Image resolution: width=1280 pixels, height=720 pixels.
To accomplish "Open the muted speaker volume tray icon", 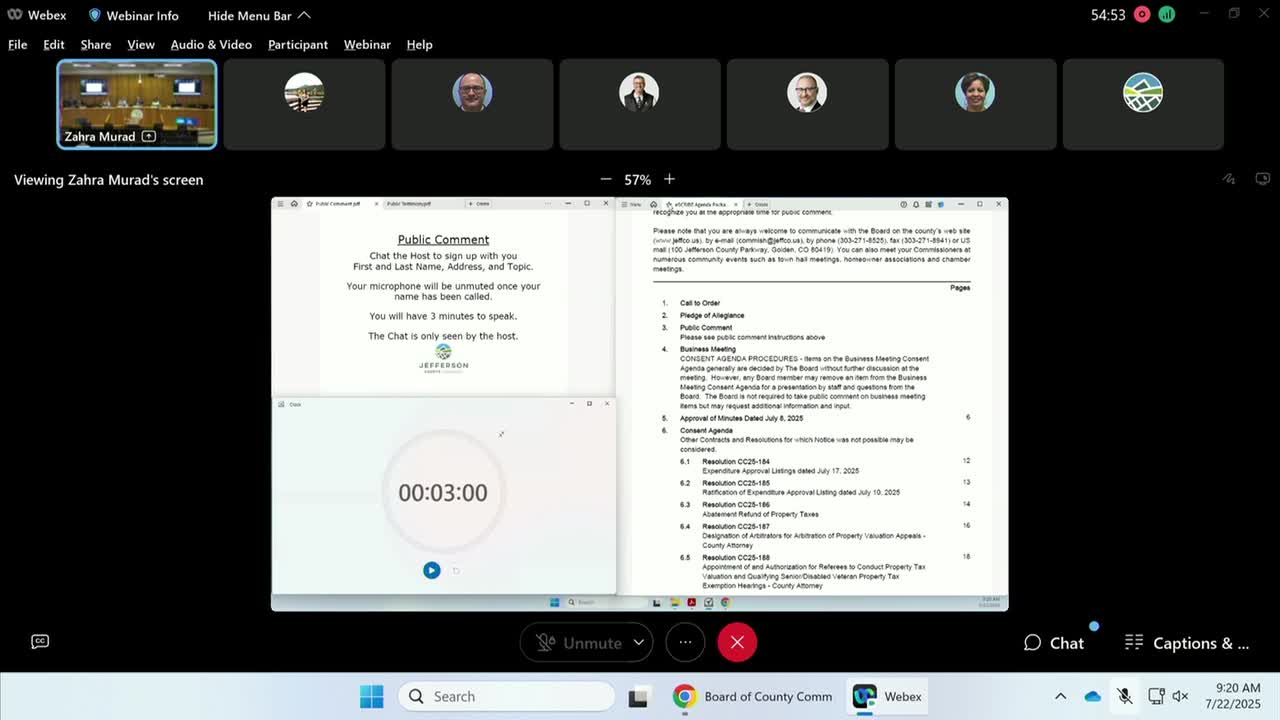I will [1180, 696].
